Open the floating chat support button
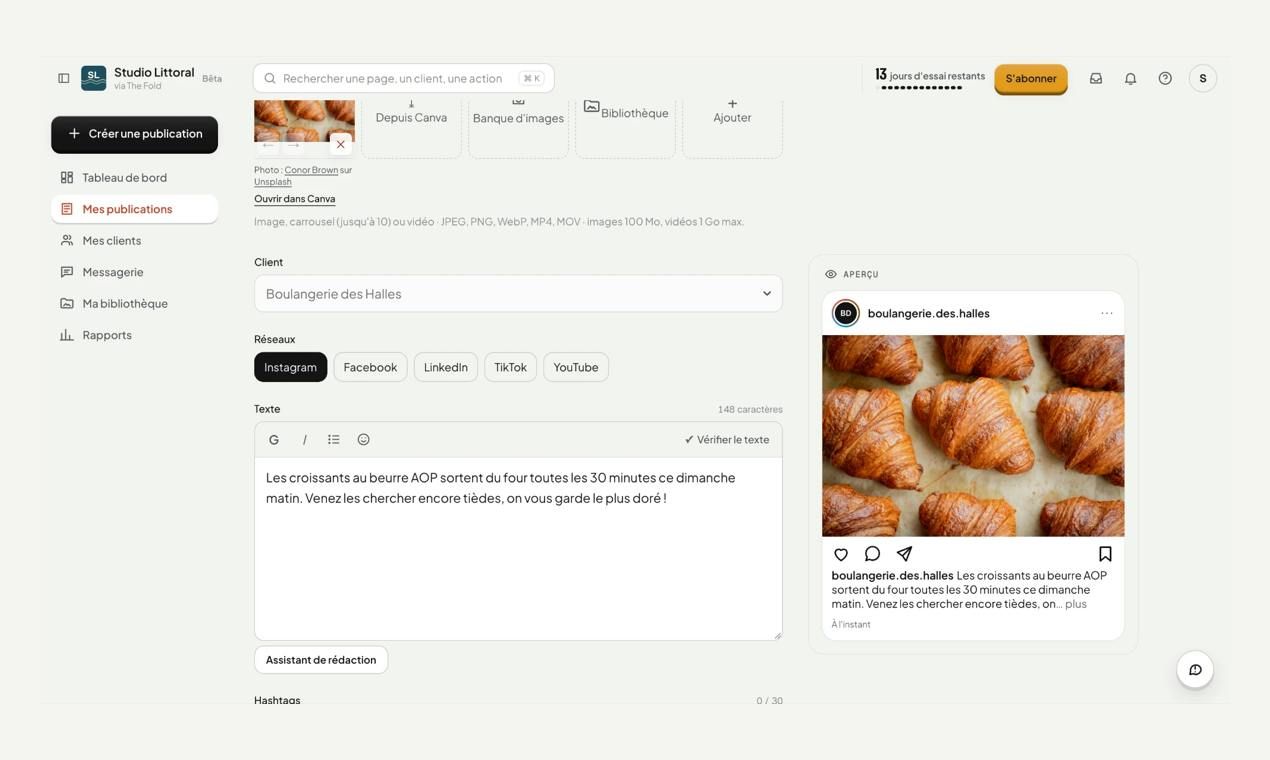 point(1195,670)
